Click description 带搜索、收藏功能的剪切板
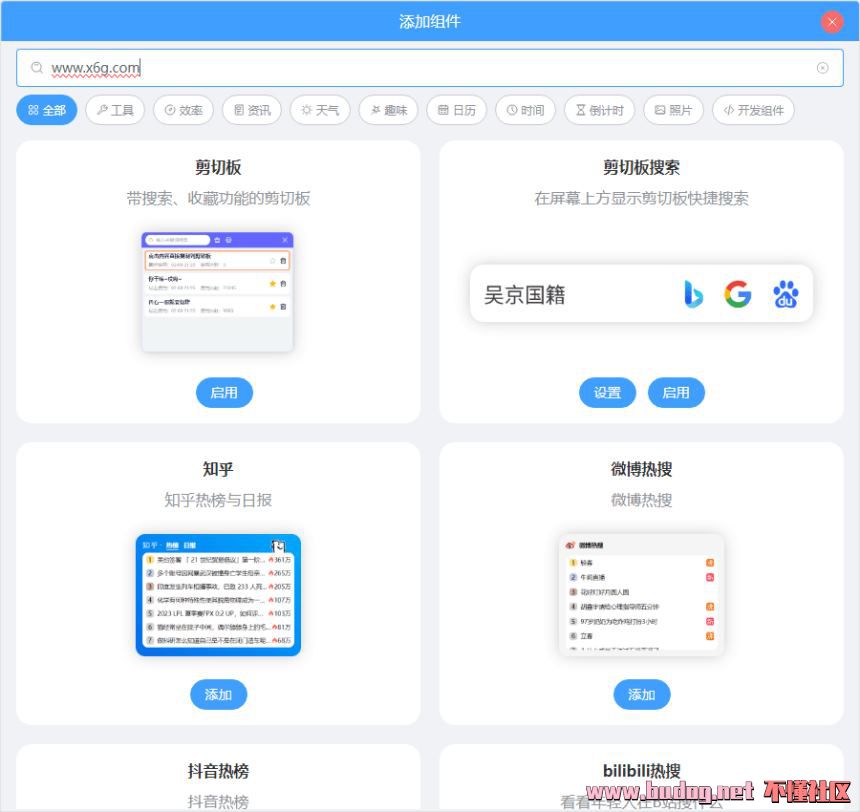Screen dimensions: 860x812 [218, 198]
